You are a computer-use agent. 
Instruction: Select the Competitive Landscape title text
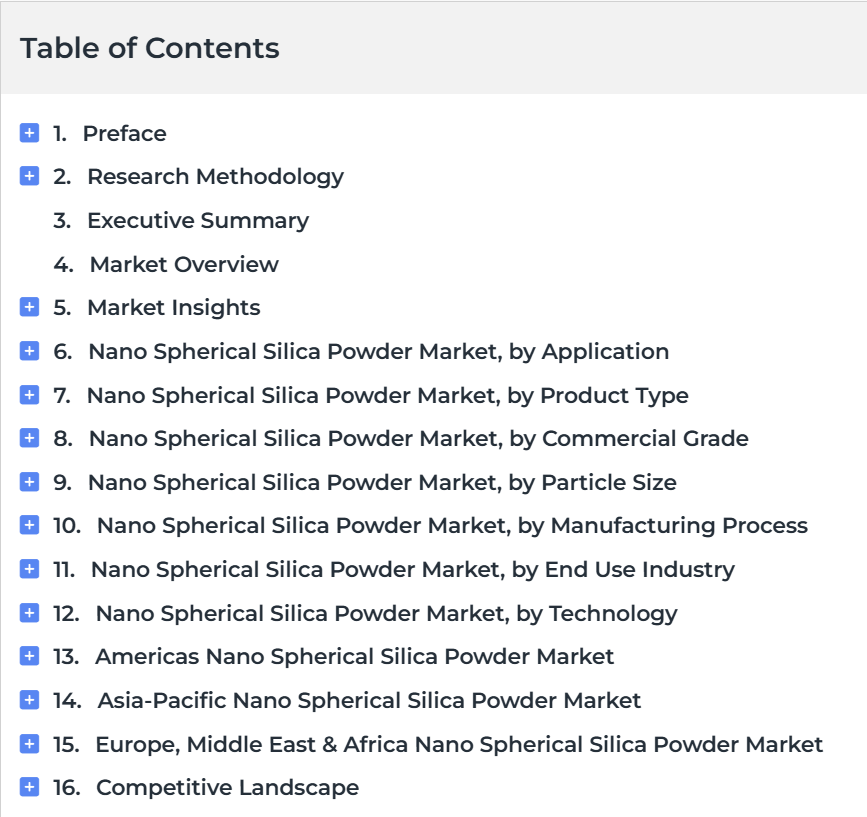click(227, 787)
